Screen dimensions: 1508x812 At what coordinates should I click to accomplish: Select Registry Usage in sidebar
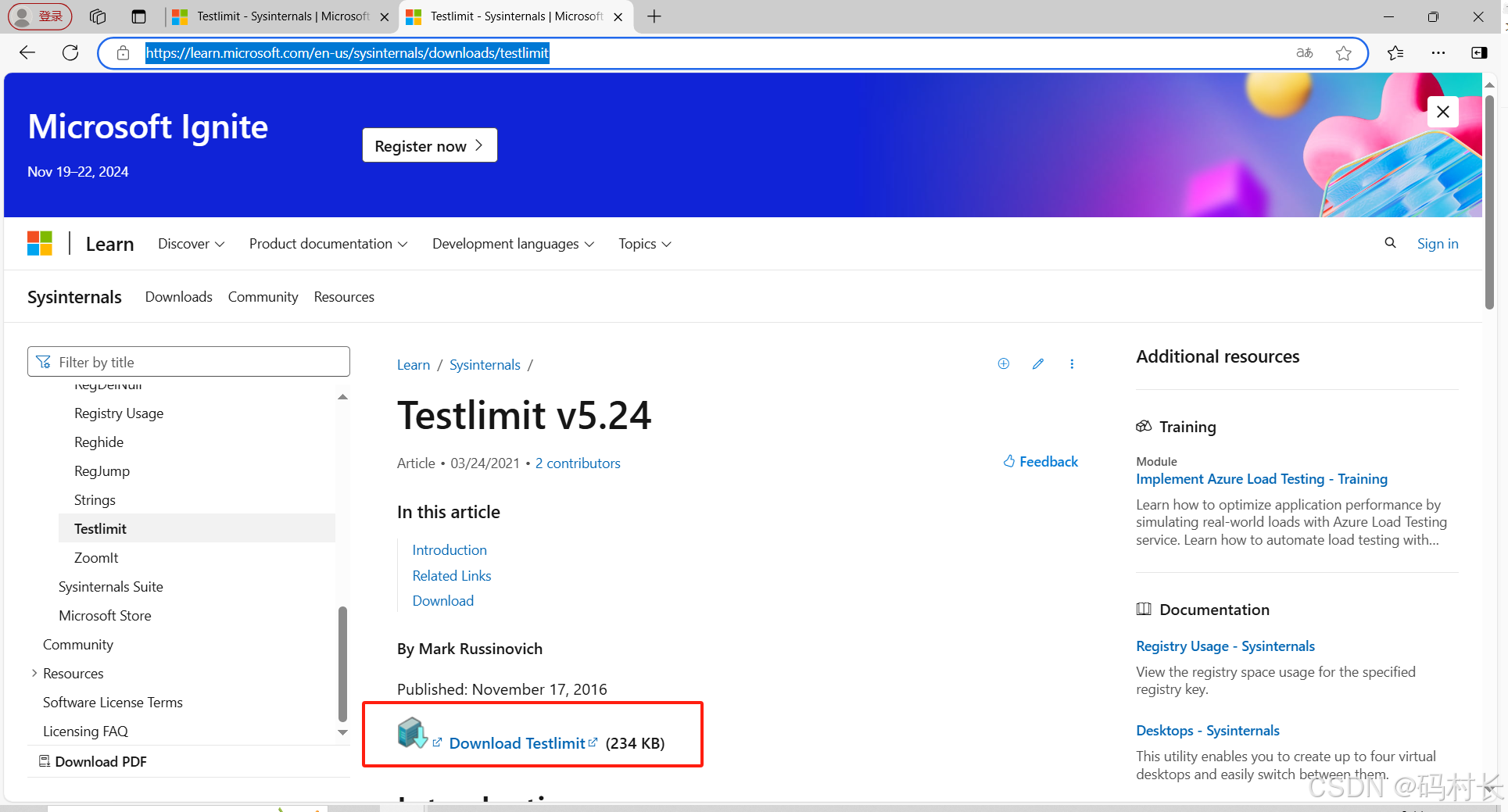pyautogui.click(x=119, y=413)
